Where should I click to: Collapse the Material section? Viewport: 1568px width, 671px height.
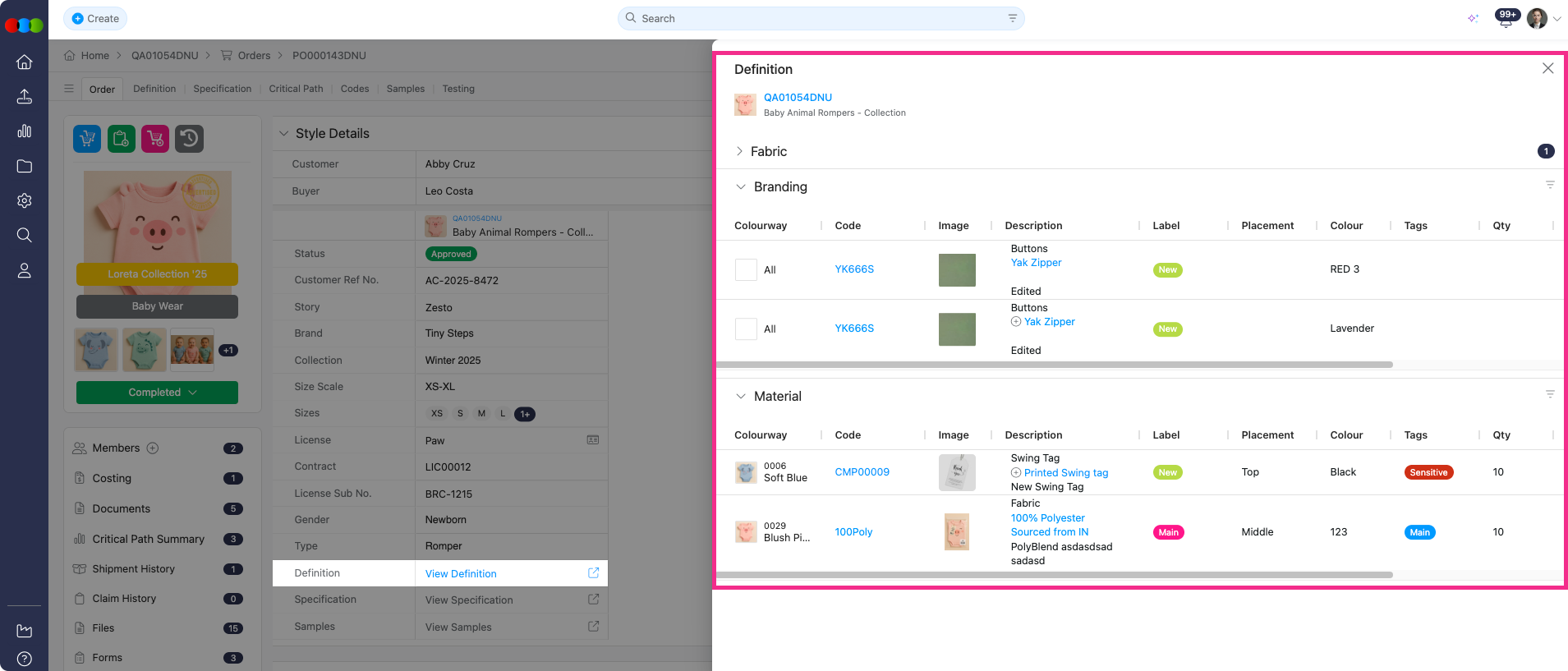[741, 396]
